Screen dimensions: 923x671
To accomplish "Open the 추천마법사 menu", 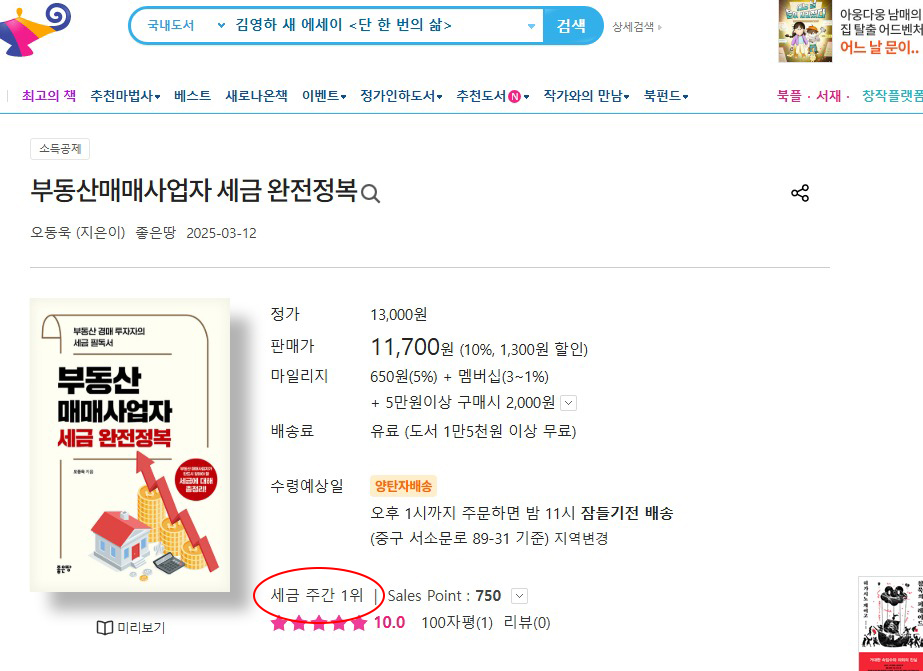I will pos(125,95).
